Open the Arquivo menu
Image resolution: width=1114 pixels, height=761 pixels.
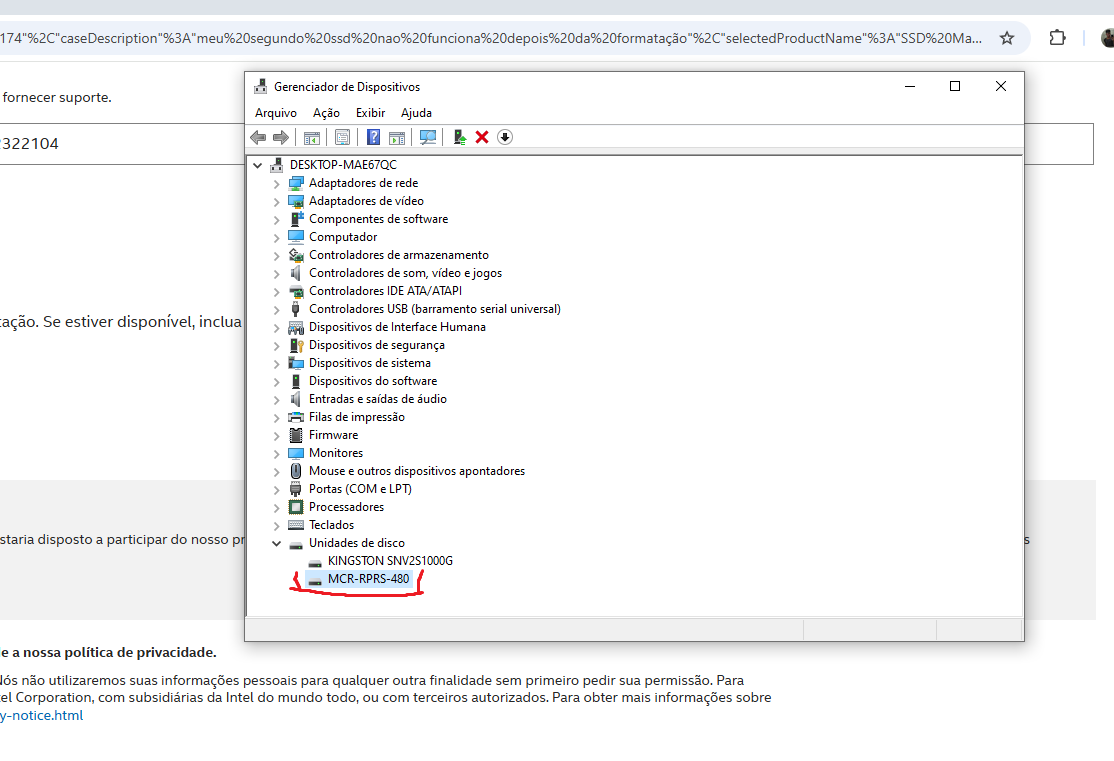[276, 113]
